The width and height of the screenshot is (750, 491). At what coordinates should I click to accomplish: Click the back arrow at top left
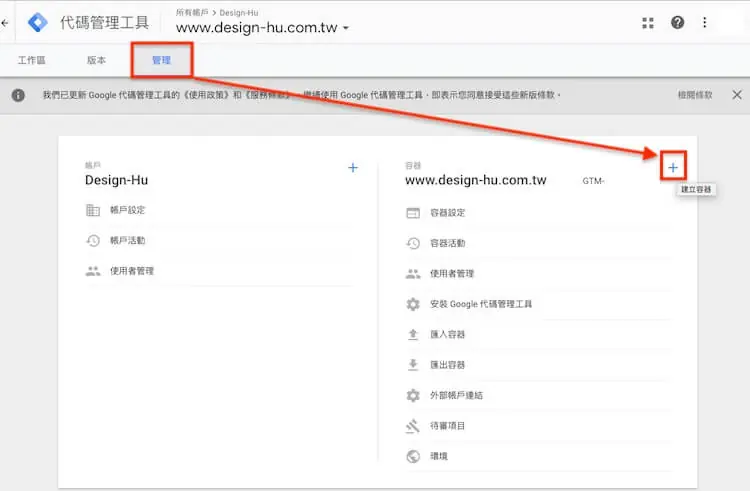click(x=5, y=22)
